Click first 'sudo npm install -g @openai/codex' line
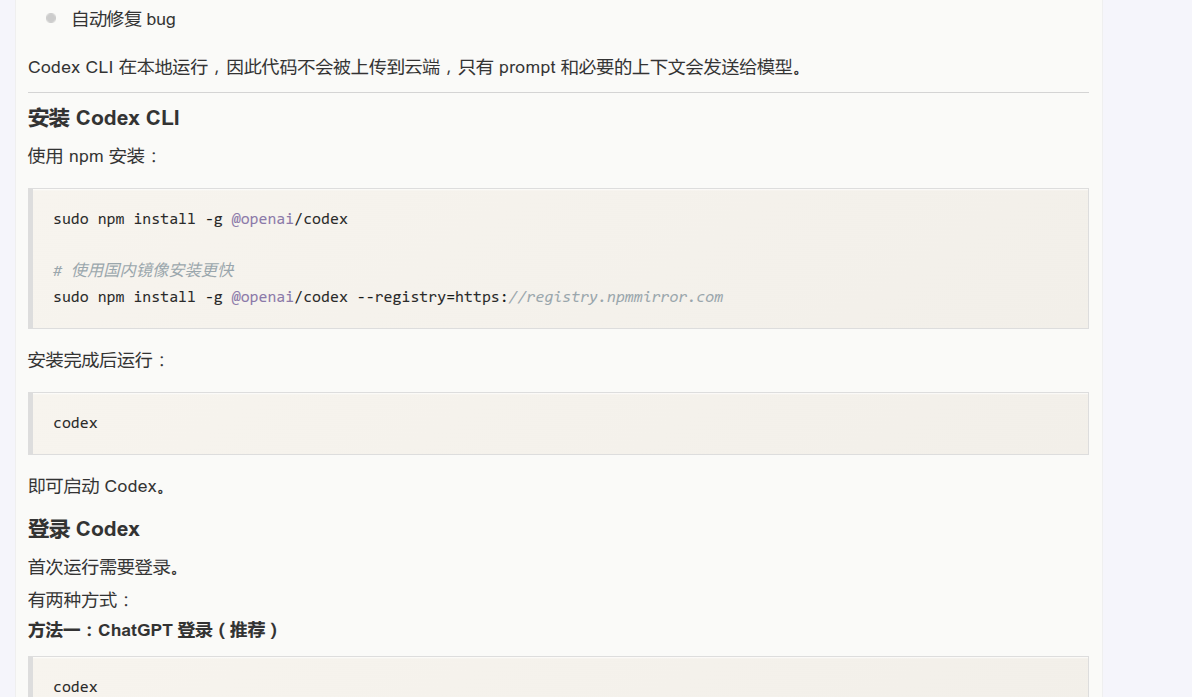 pos(201,219)
